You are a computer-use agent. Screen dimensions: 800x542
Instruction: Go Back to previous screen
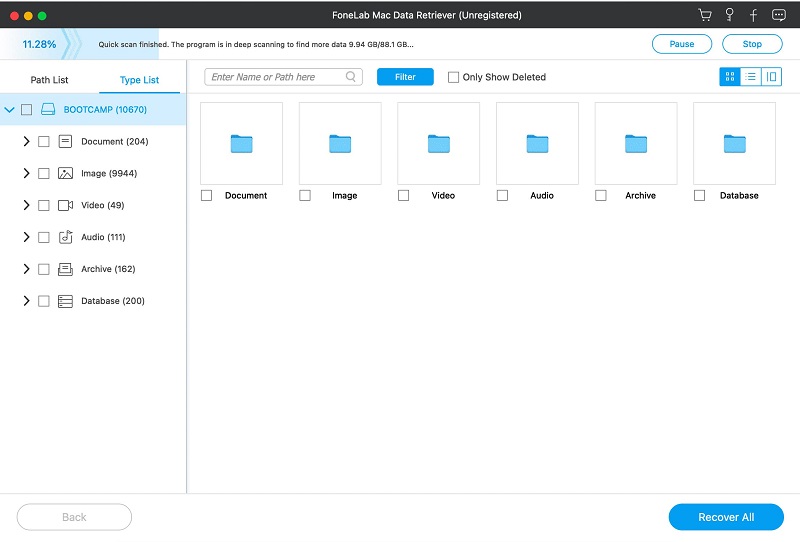click(x=74, y=517)
